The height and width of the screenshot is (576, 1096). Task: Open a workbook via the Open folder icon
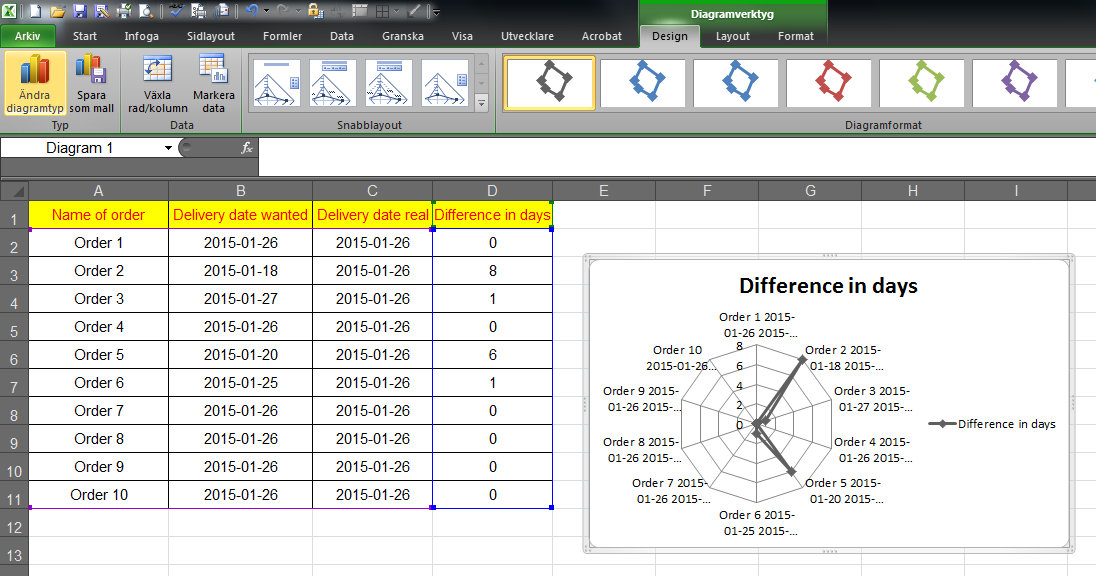(57, 9)
